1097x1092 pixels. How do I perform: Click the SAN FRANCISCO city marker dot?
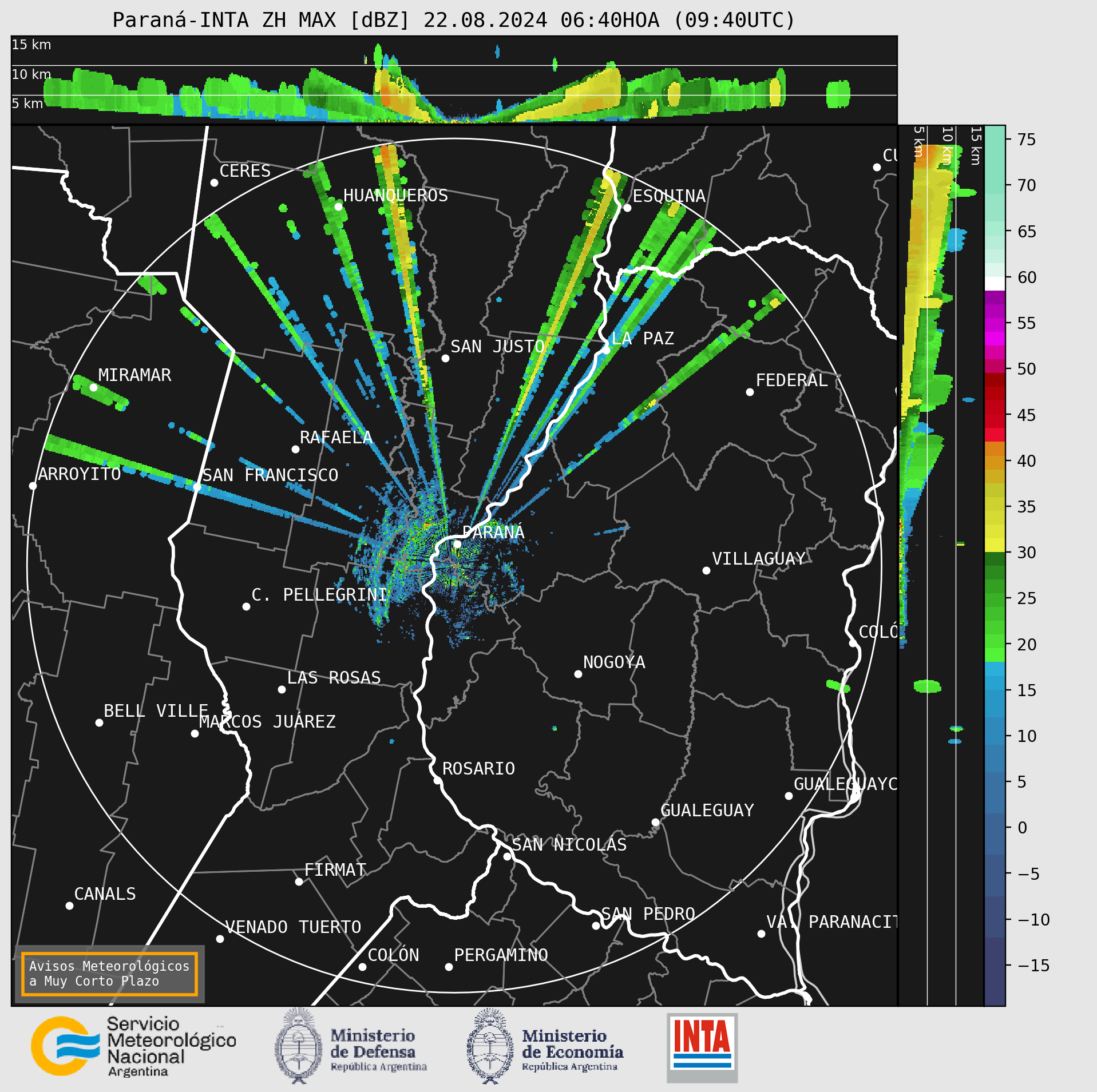[x=197, y=487]
